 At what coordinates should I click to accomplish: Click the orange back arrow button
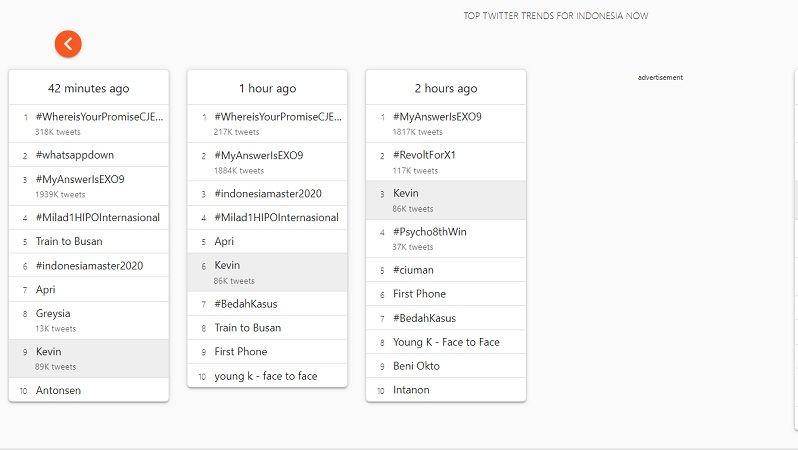pyautogui.click(x=68, y=44)
